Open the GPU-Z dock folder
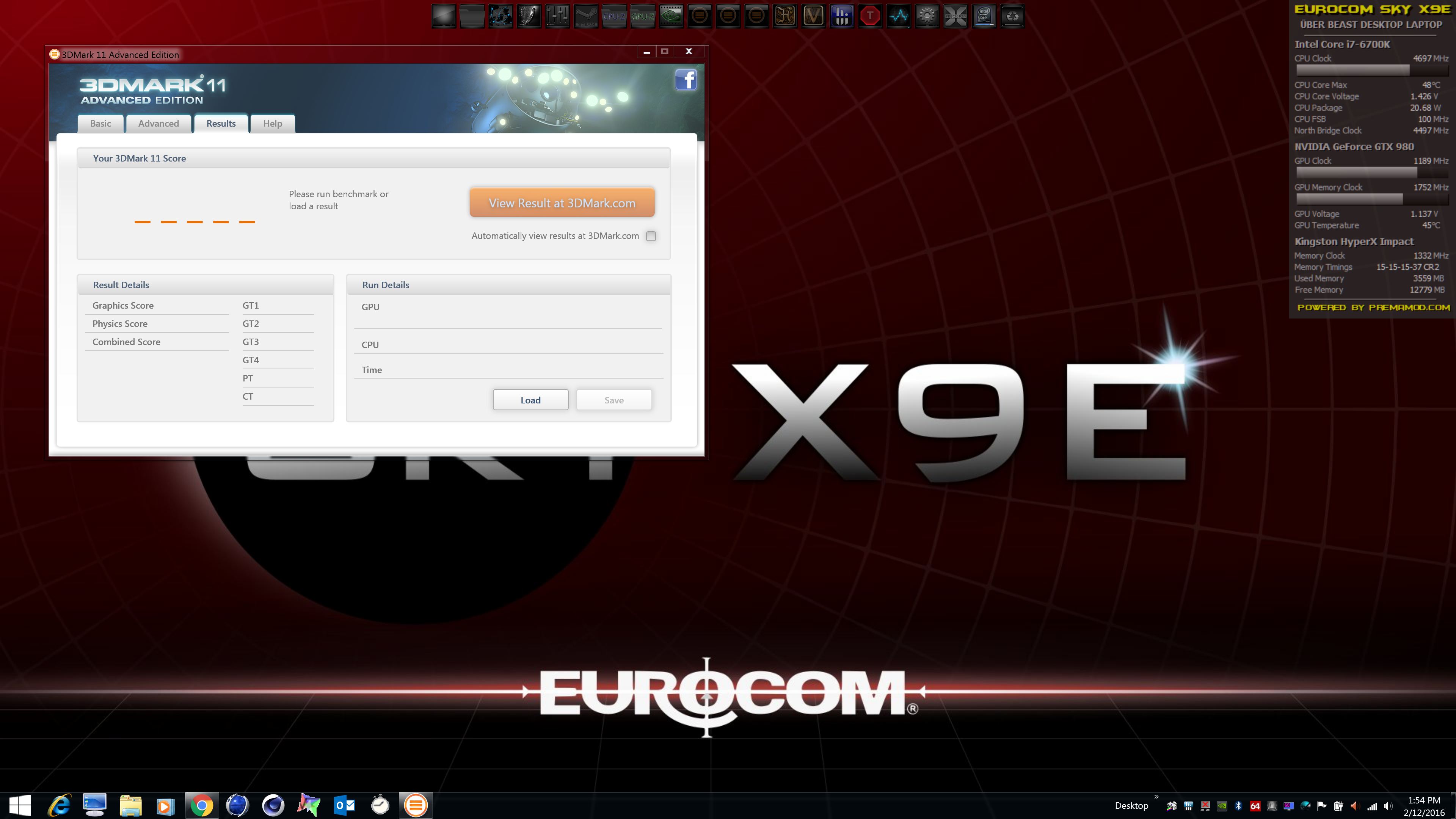Image resolution: width=1456 pixels, height=819 pixels. tap(643, 16)
